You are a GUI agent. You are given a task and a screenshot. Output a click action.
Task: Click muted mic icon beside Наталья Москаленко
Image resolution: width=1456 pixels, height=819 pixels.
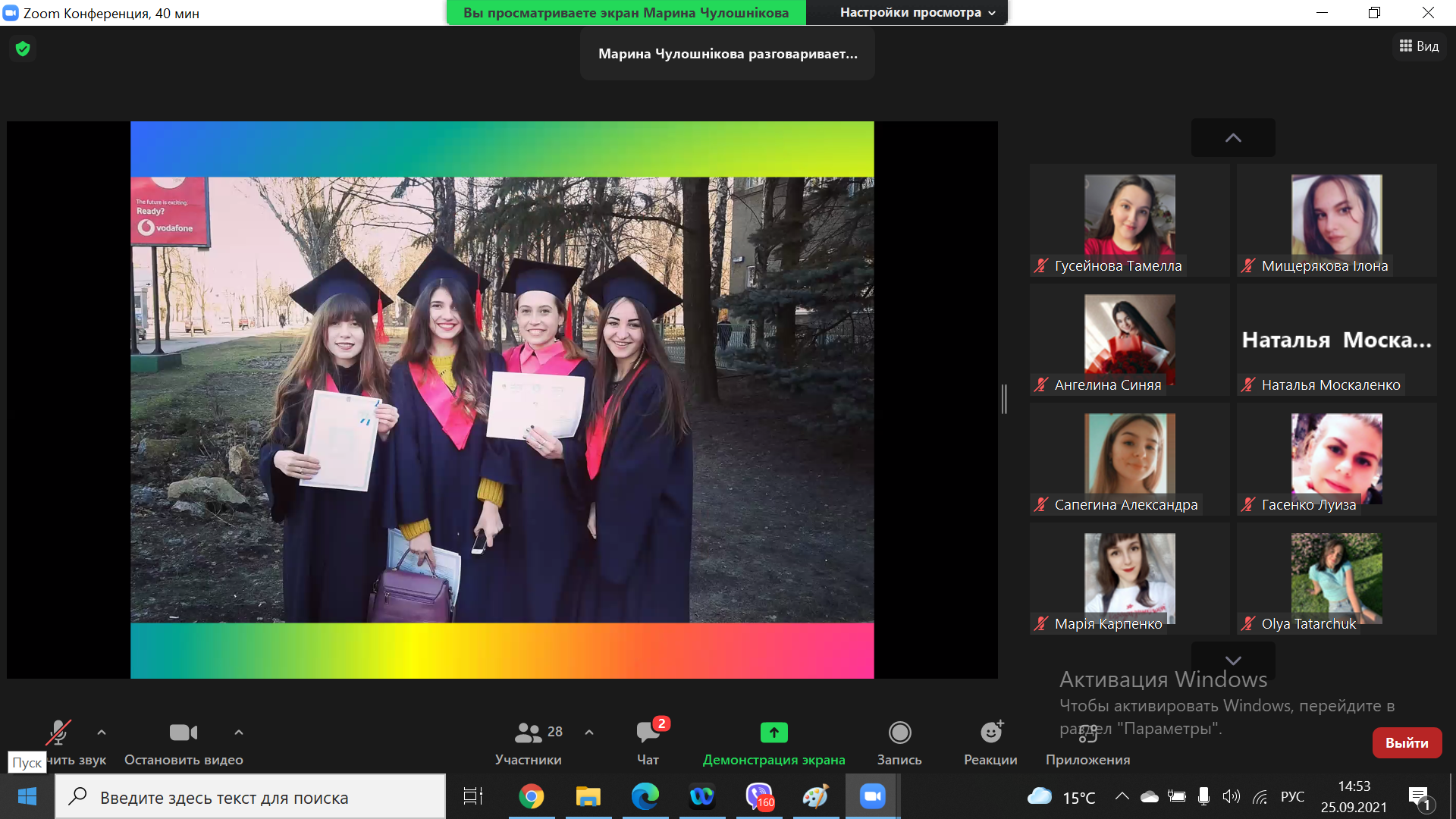pos(1248,384)
